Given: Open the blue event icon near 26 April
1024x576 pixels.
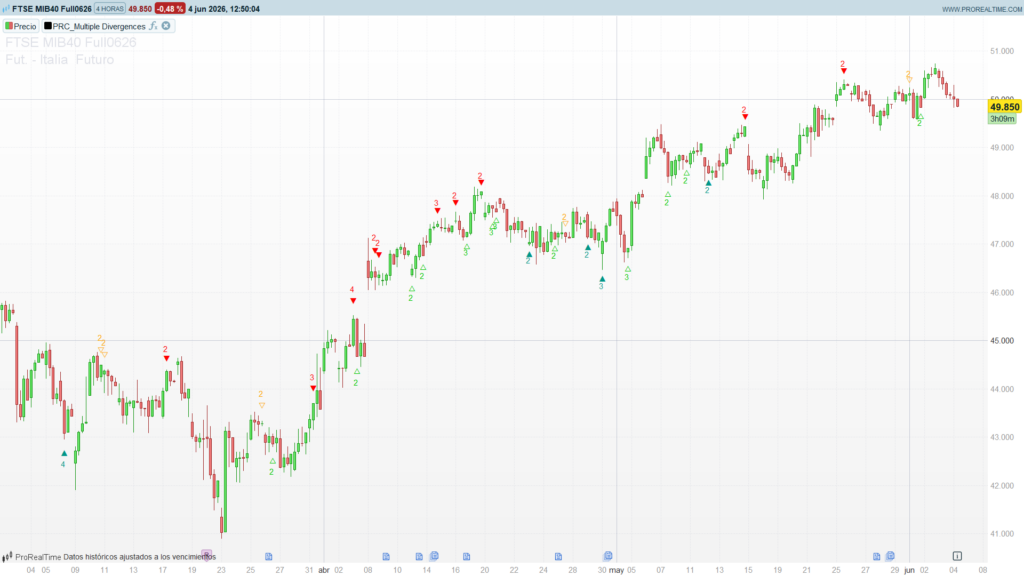Looking at the screenshot, I should pos(558,556).
